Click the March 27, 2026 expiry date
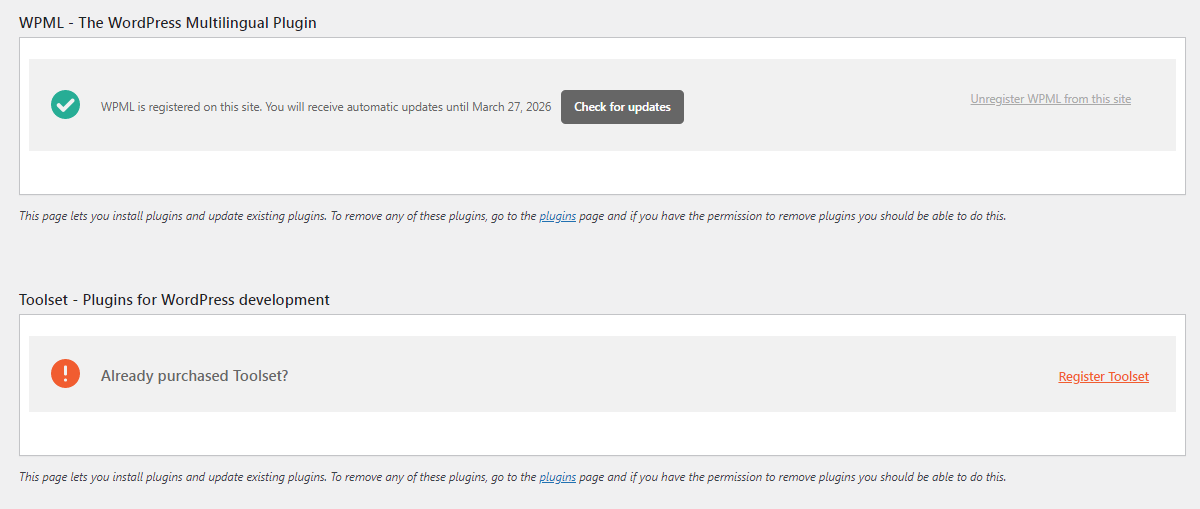1200x509 pixels. pos(511,107)
